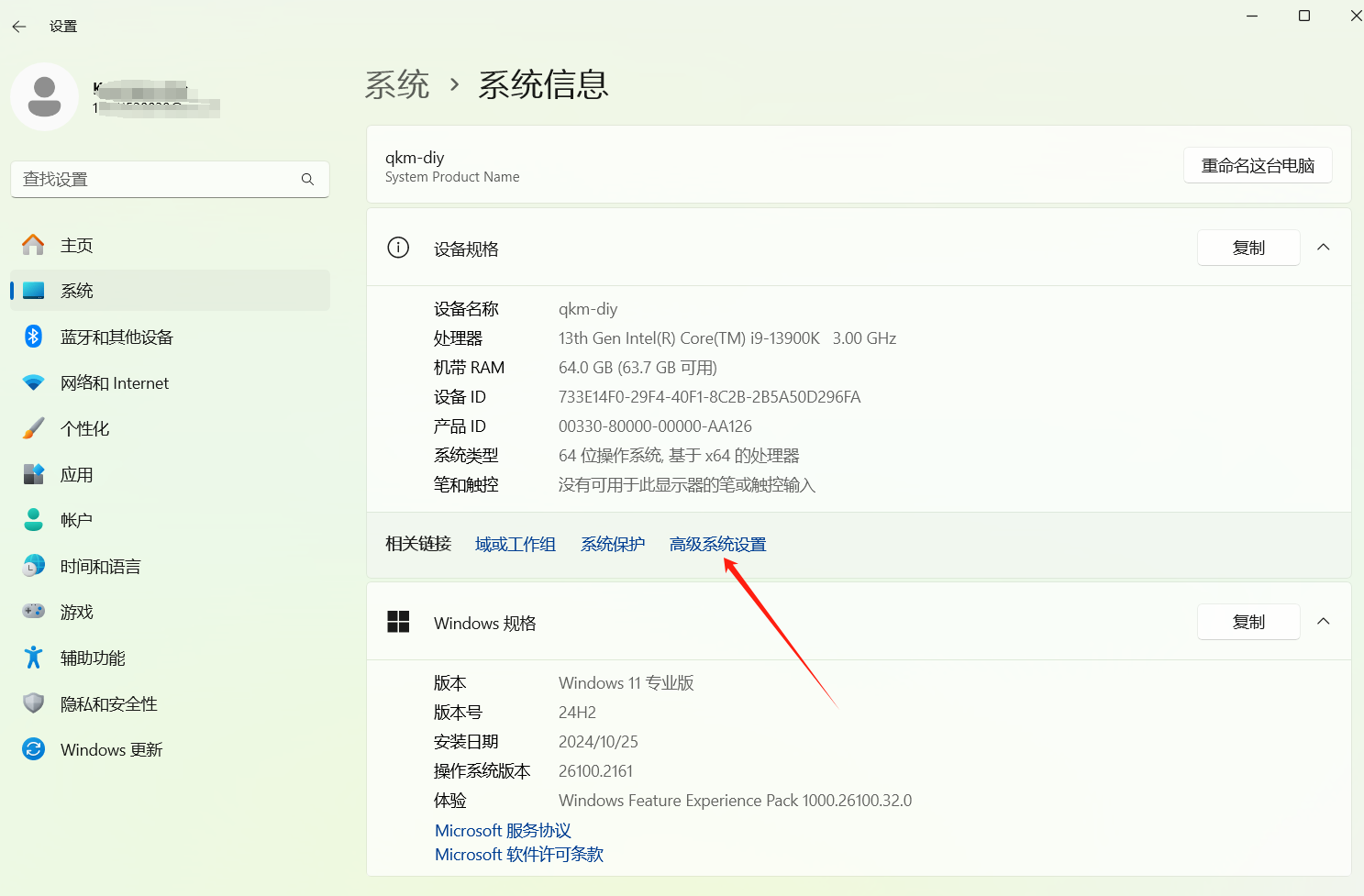This screenshot has height=896, width=1364.
Task: Click the Bluetooth icon in sidebar
Action: point(33,337)
